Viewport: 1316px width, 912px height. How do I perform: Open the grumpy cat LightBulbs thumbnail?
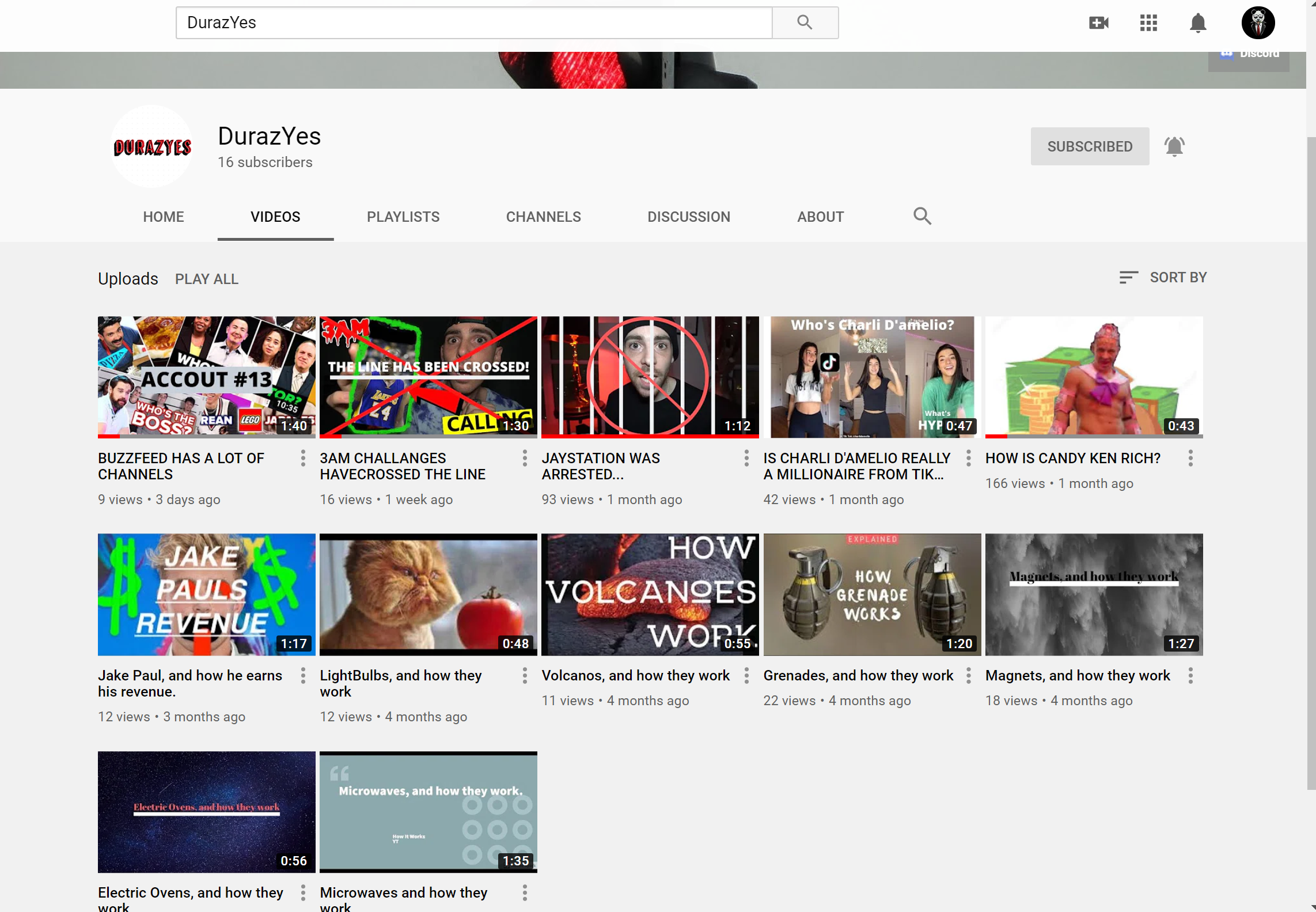click(x=428, y=595)
